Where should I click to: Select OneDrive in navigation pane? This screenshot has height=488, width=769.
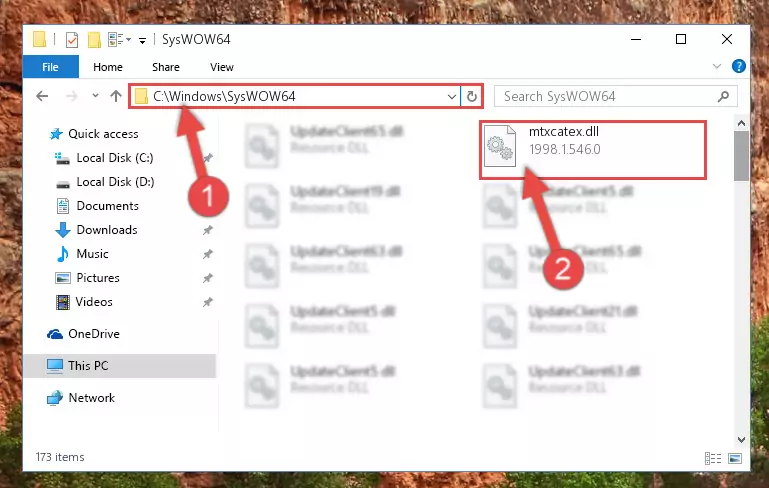click(94, 334)
